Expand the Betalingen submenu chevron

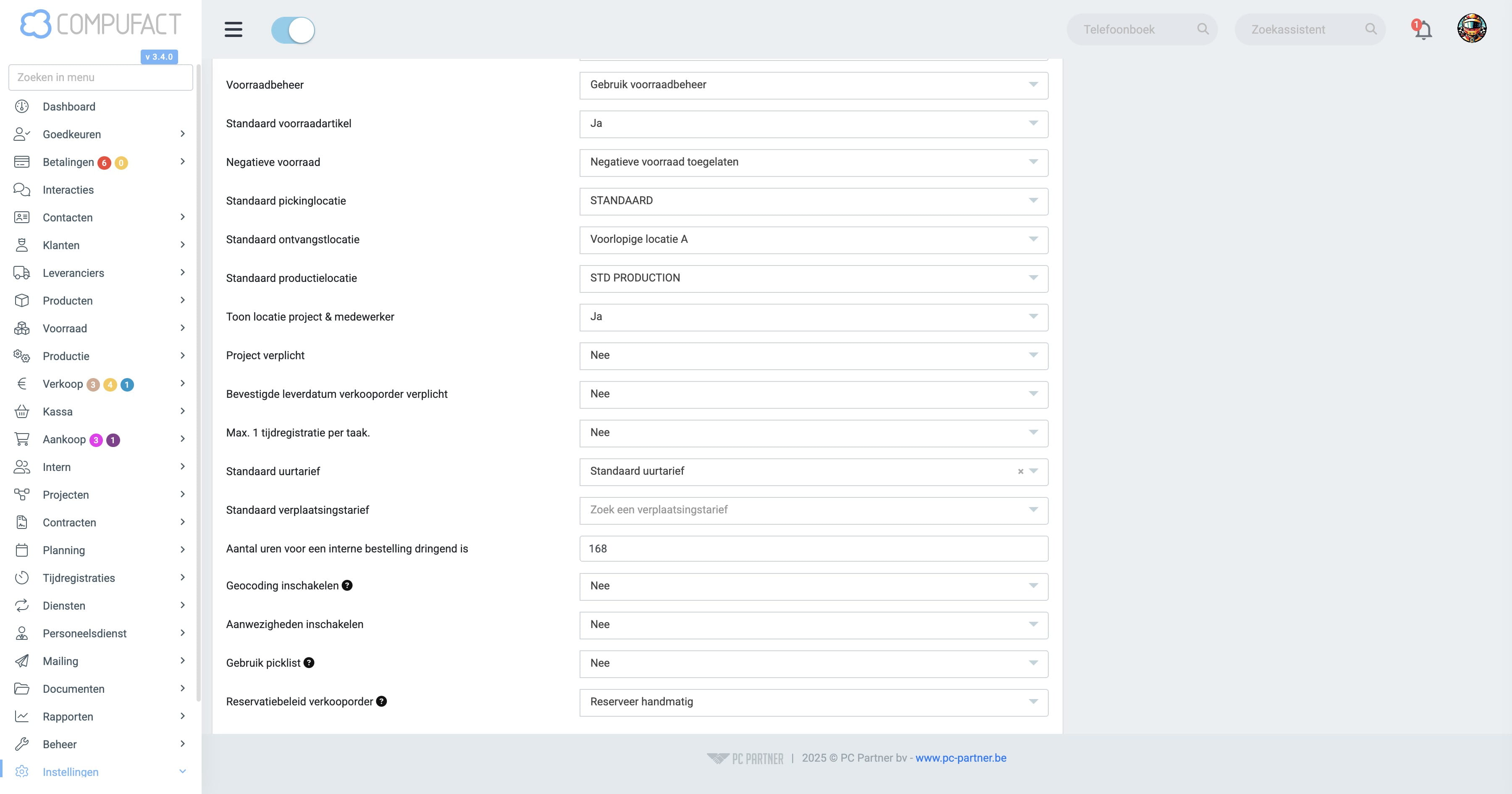[183, 161]
